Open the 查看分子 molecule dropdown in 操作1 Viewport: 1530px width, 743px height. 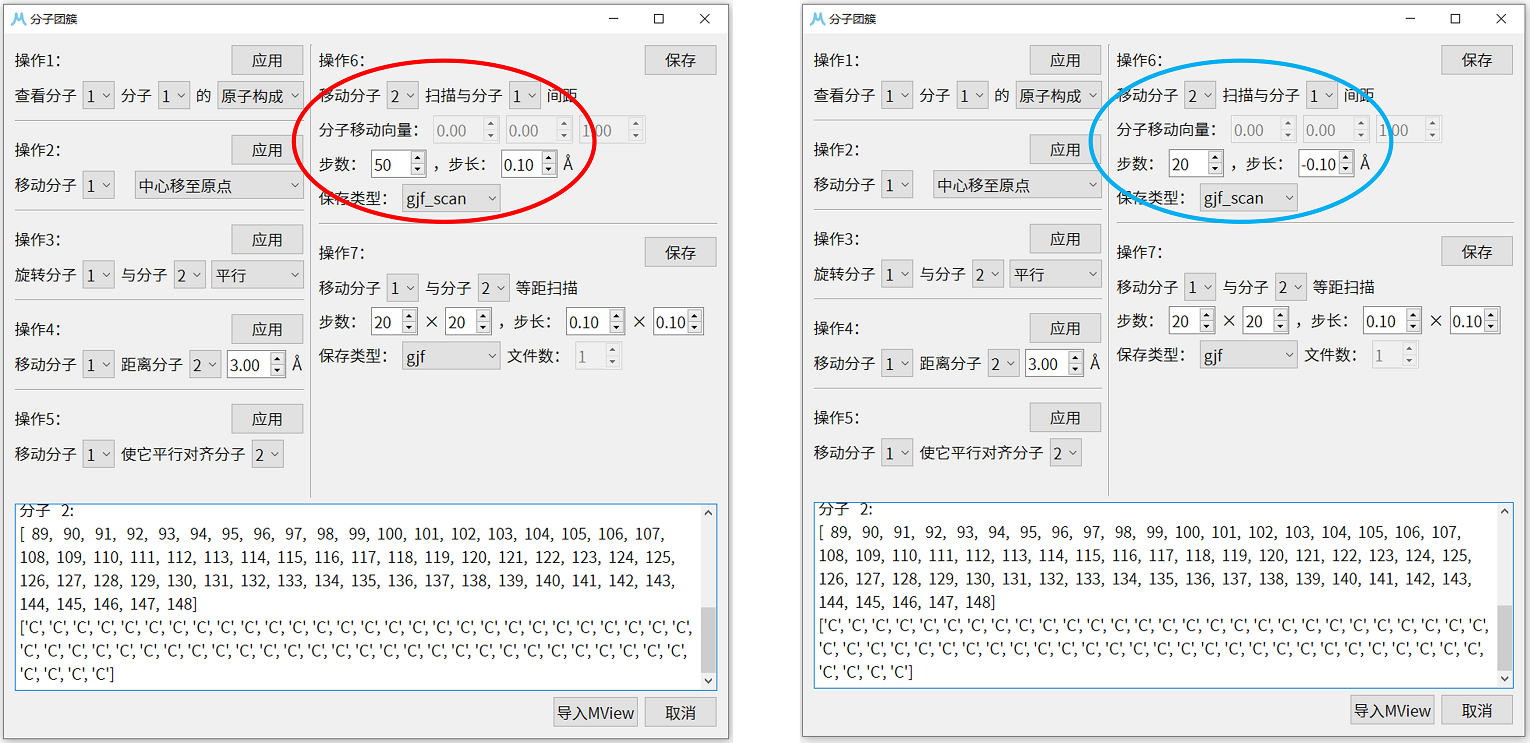[x=98, y=94]
